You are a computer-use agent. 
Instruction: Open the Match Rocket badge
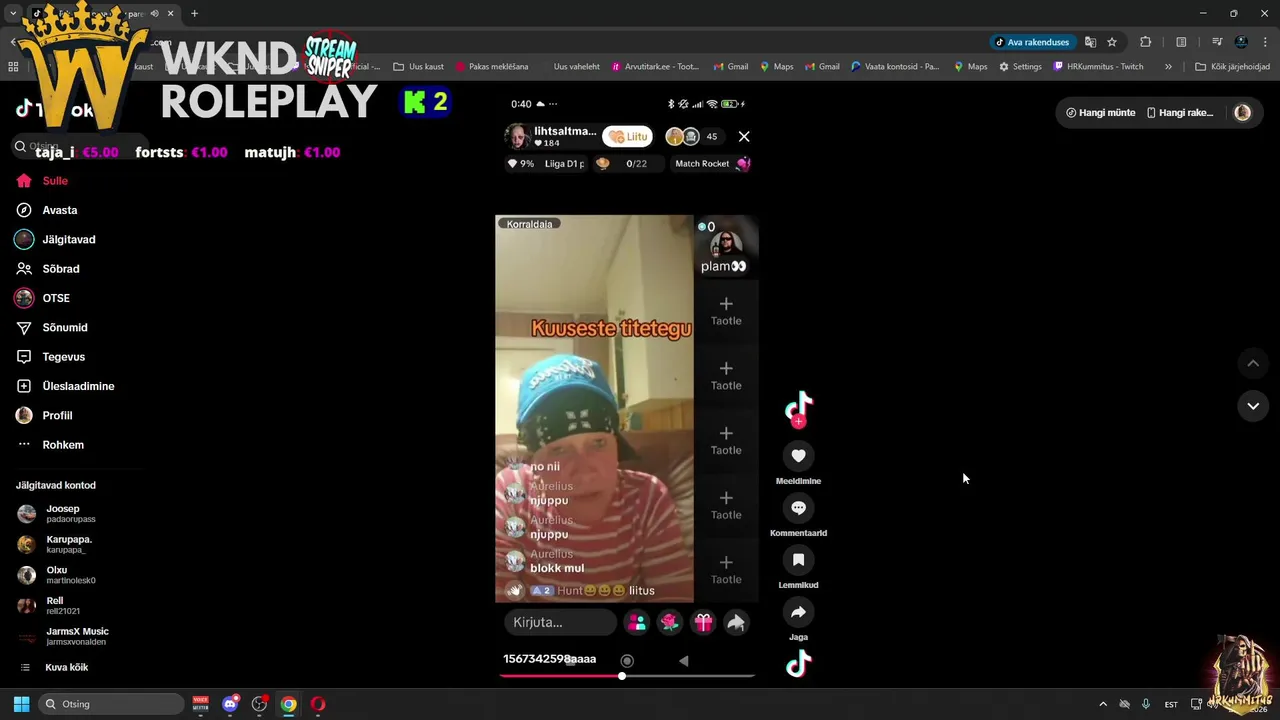tap(711, 163)
